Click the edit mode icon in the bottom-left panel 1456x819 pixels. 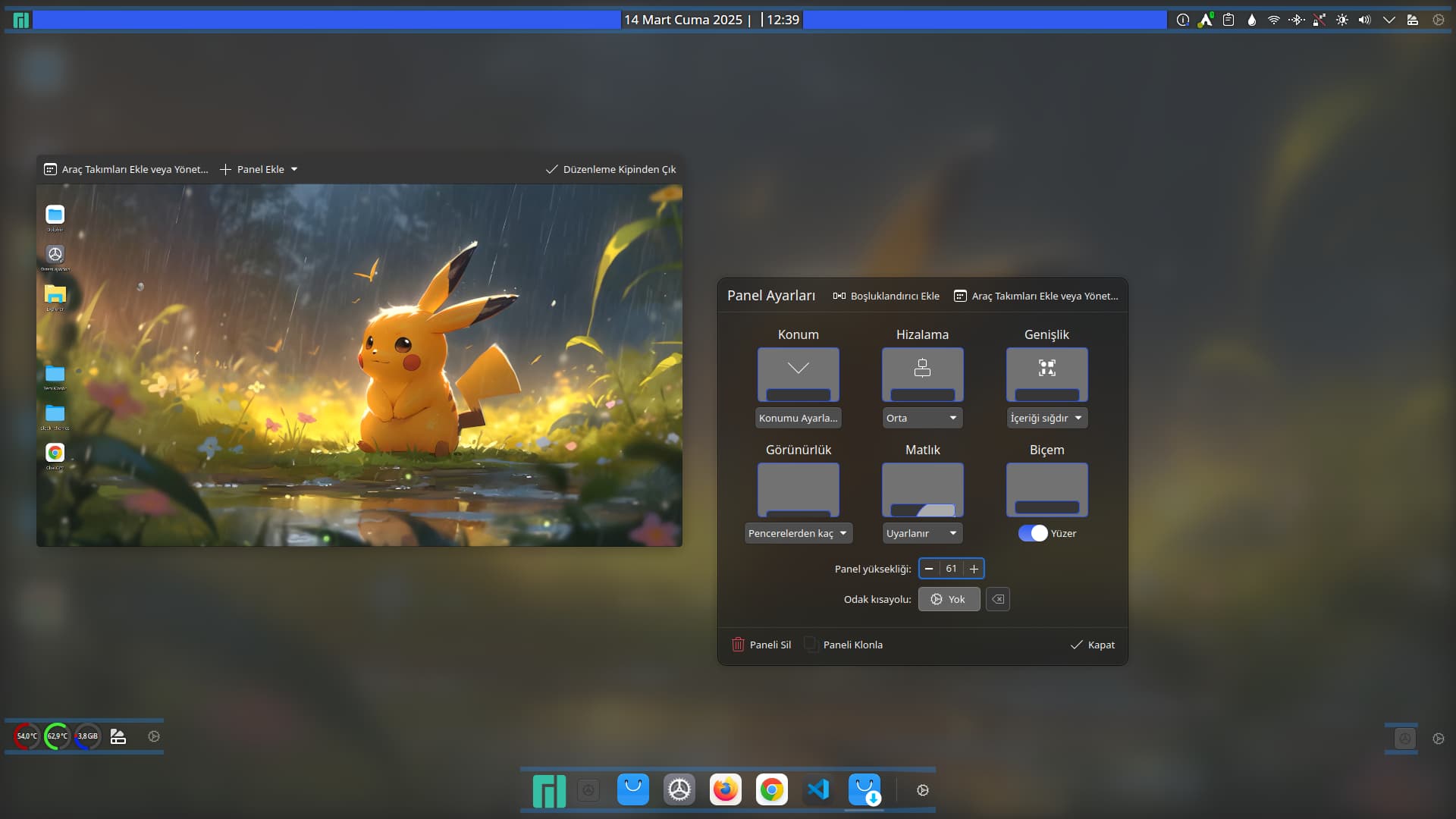pyautogui.click(x=118, y=736)
